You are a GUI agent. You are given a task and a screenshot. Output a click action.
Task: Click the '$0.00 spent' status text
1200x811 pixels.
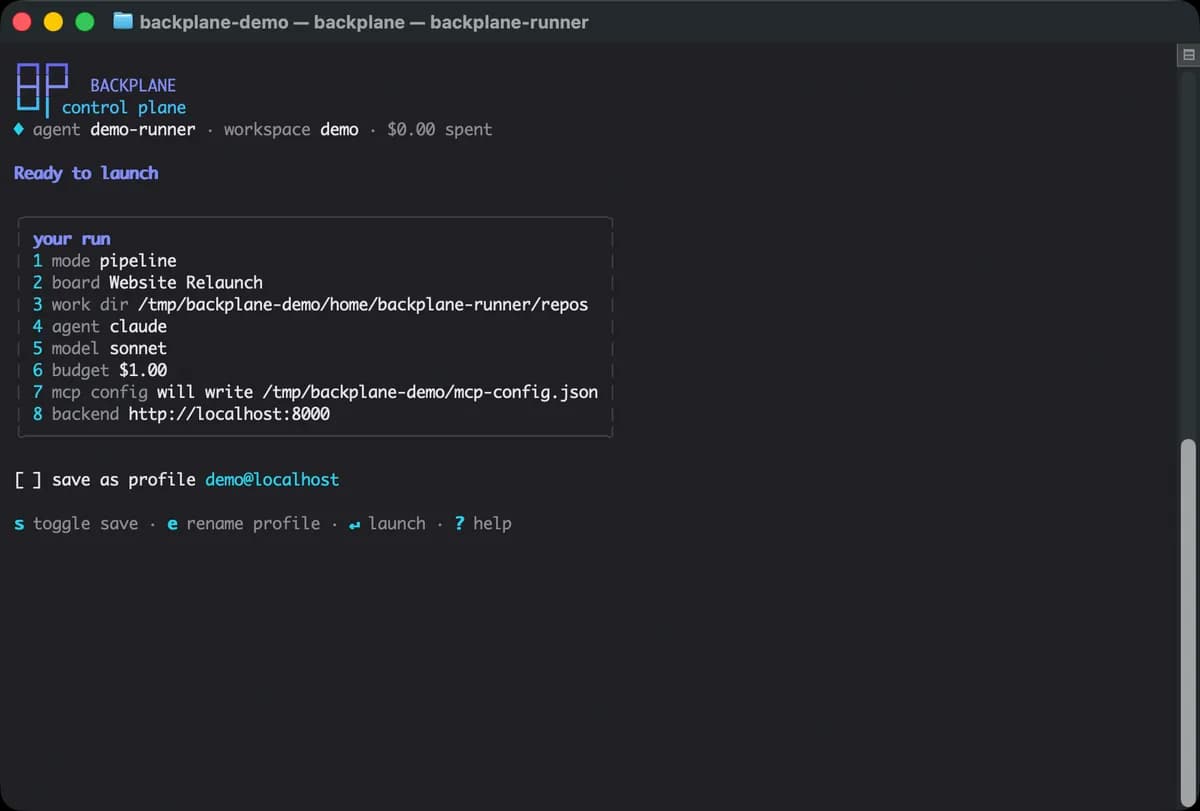[x=440, y=129]
